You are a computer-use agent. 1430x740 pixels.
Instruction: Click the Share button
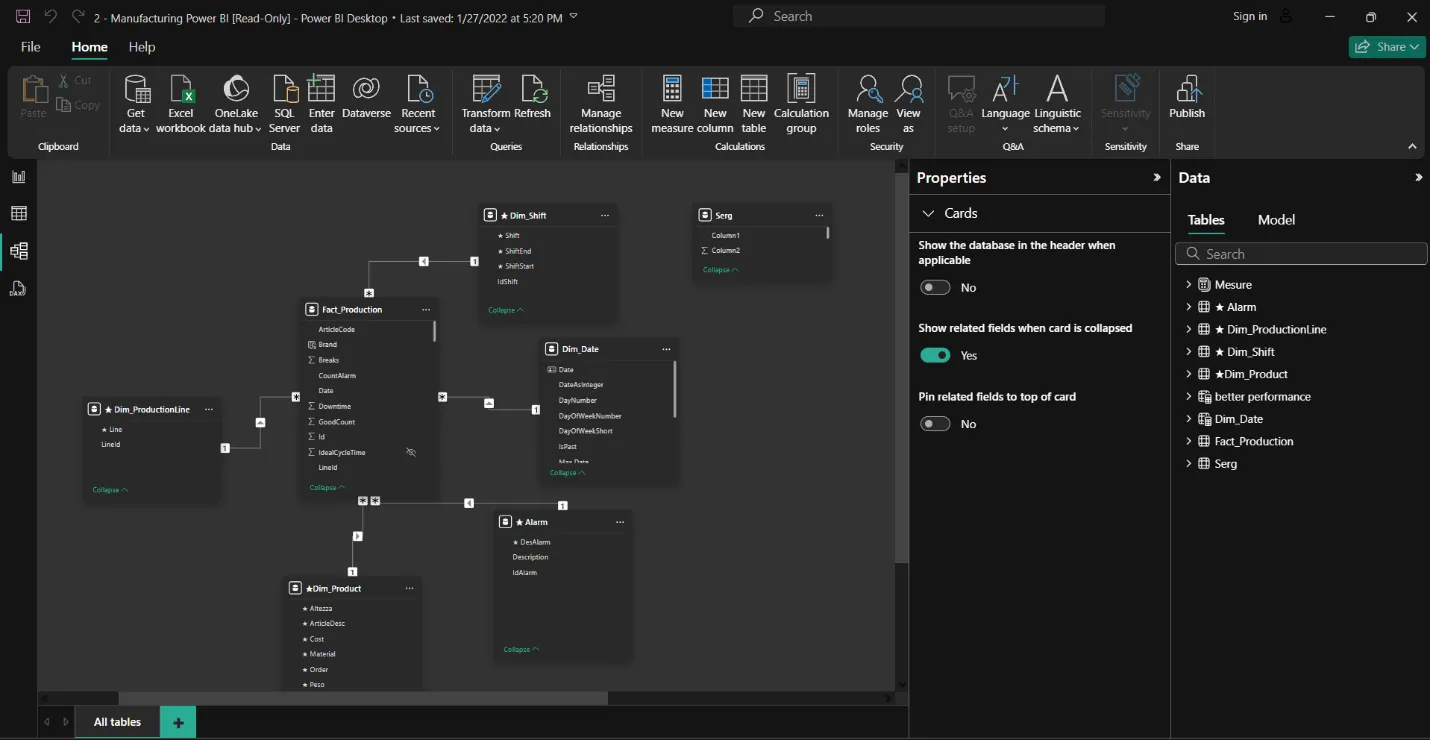click(1386, 47)
